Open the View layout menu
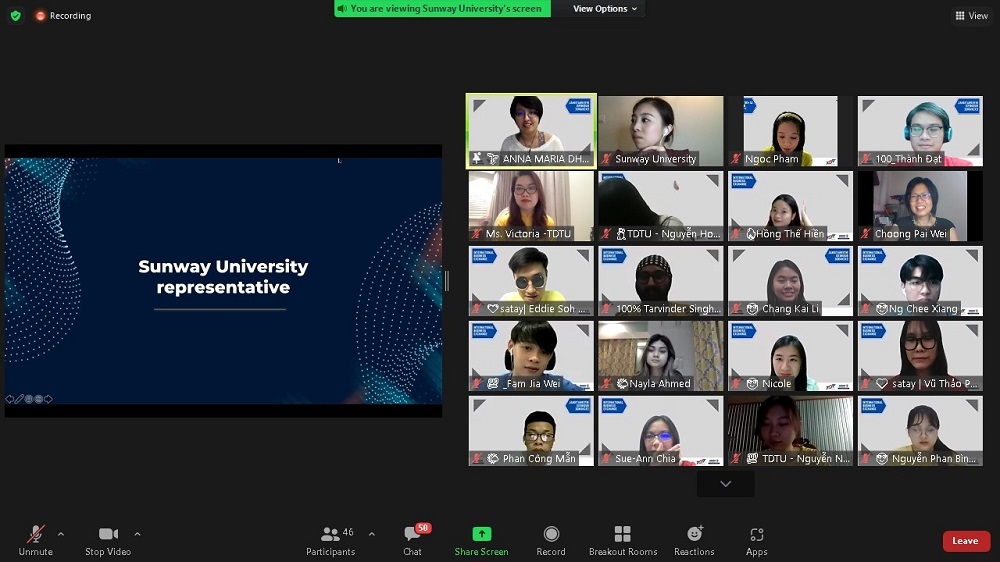The image size is (1000, 562). pyautogui.click(x=971, y=15)
